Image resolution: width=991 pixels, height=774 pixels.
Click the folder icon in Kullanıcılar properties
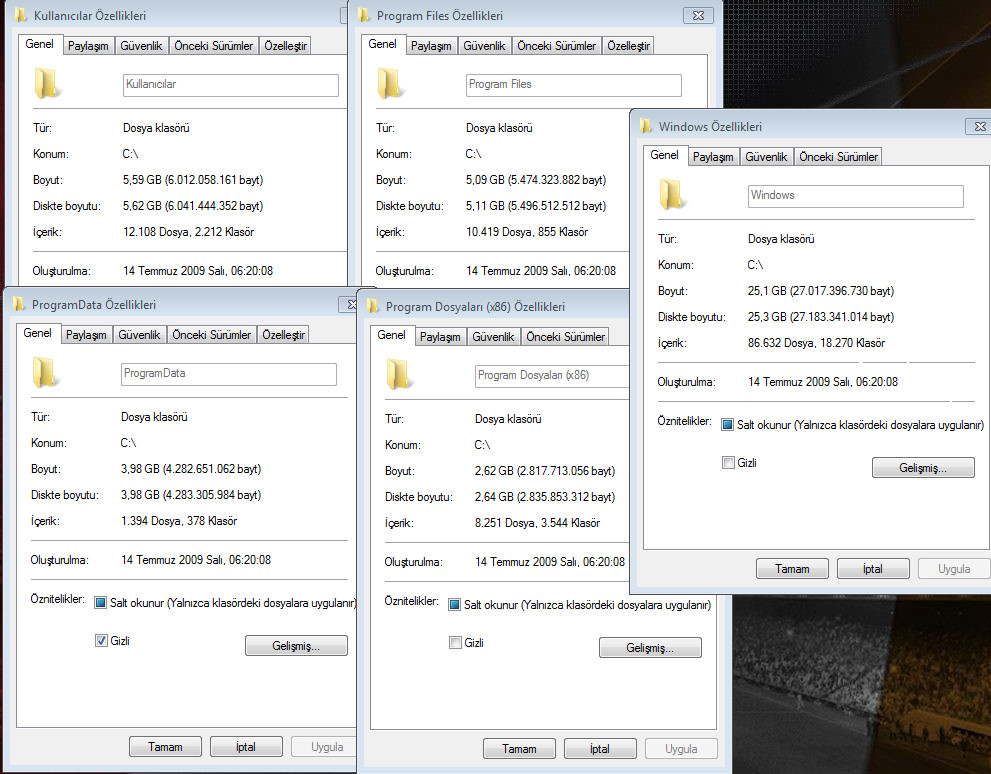[46, 84]
